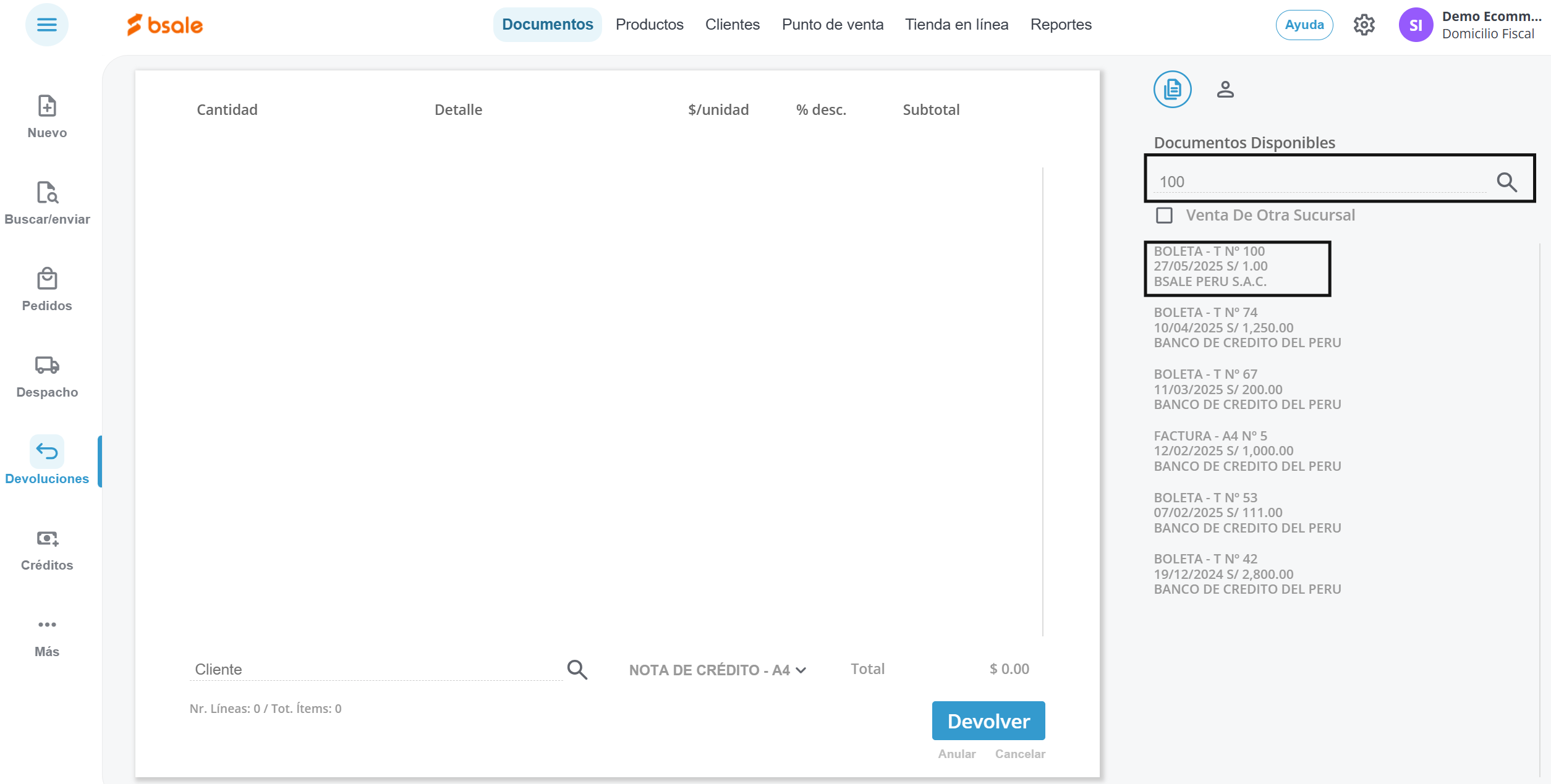The height and width of the screenshot is (784, 1551).
Task: Click the documents search magnifier icon
Action: click(1506, 182)
